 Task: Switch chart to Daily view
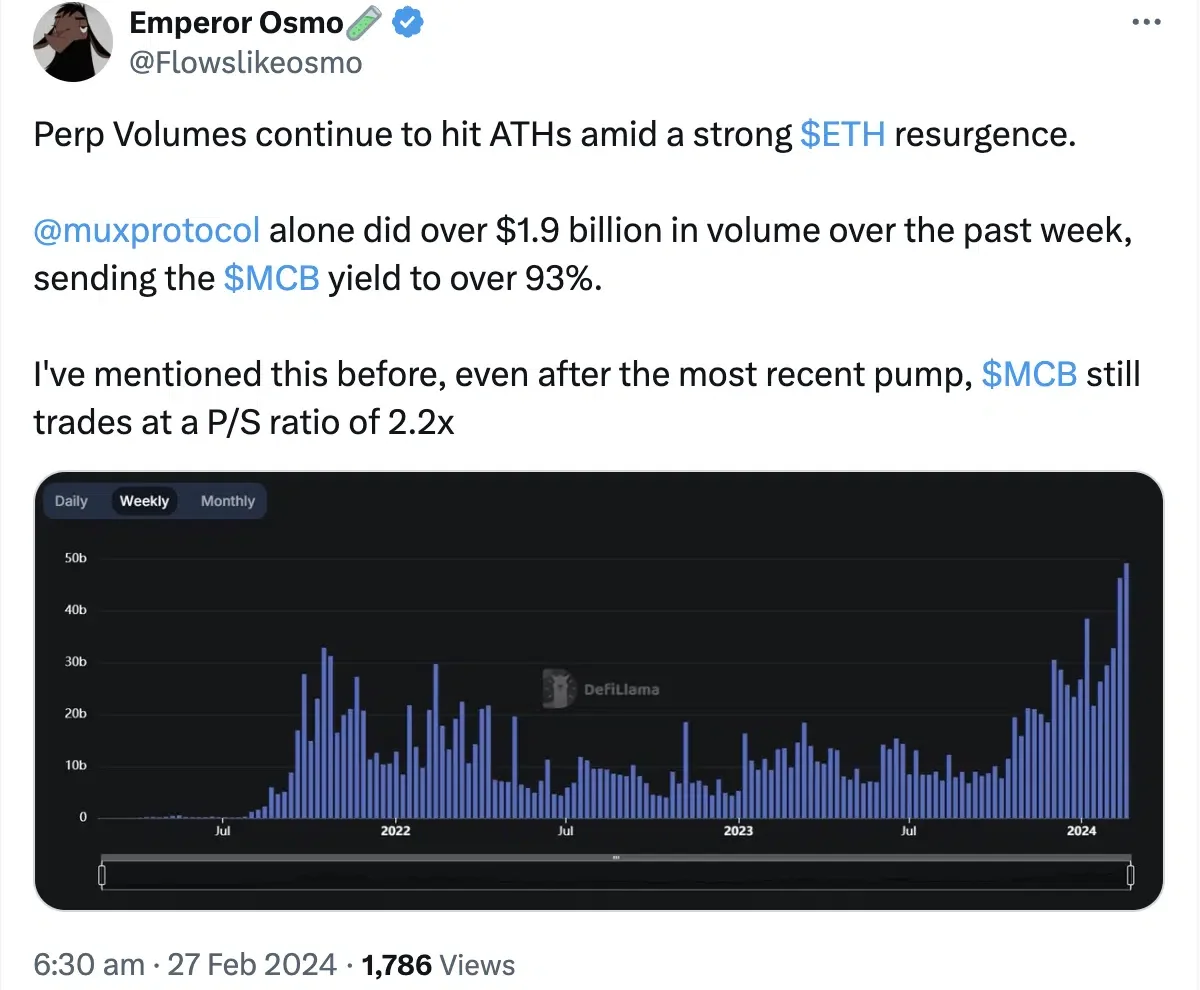pyautogui.click(x=71, y=501)
